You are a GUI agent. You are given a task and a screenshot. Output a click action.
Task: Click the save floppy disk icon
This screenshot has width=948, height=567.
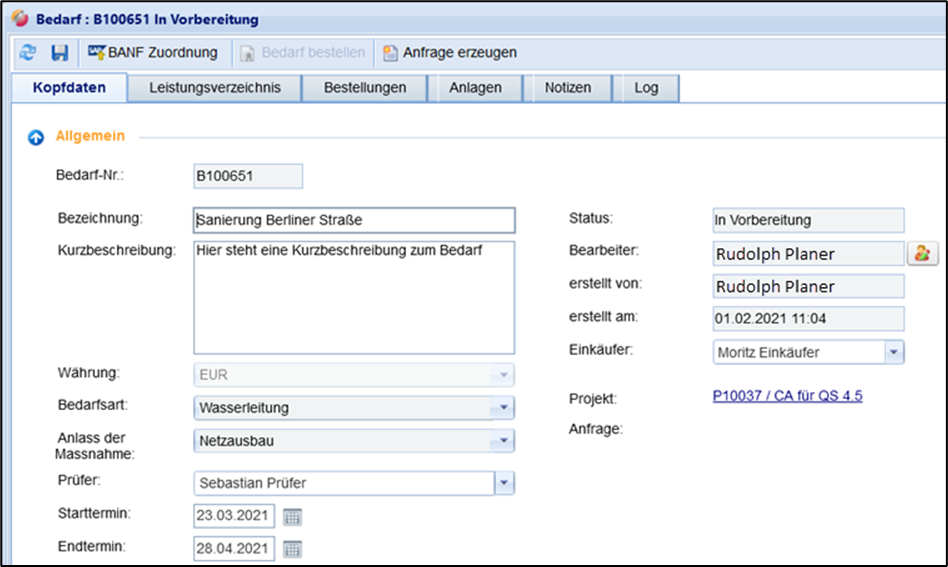60,52
